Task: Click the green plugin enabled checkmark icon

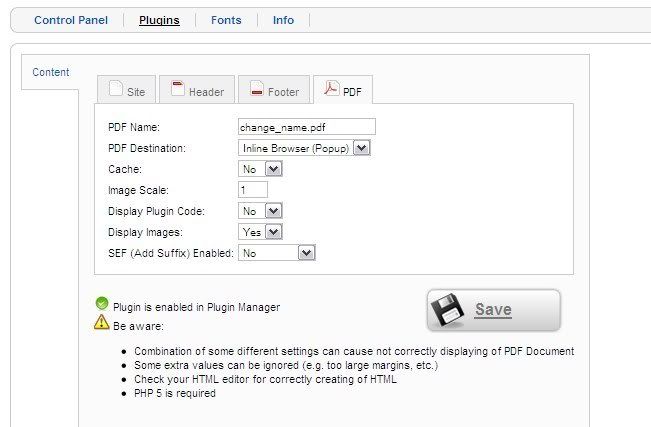Action: click(101, 305)
